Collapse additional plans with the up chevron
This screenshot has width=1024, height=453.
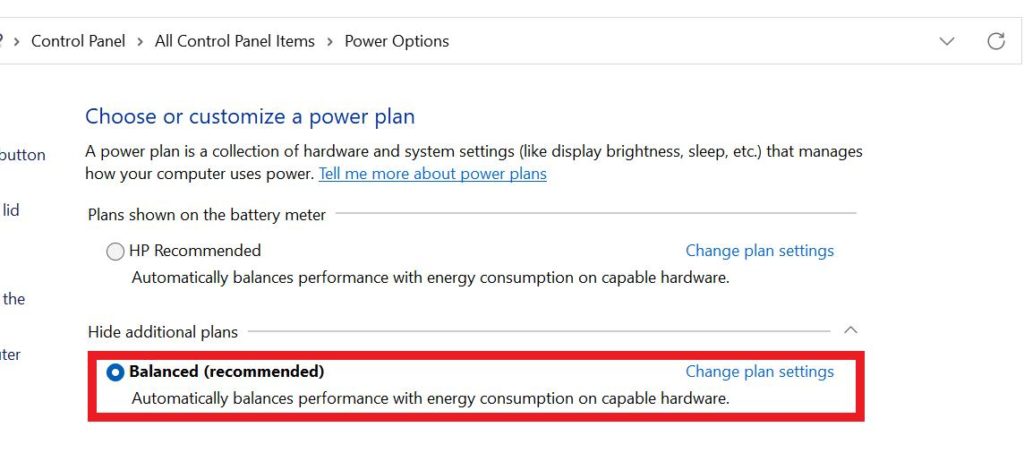(x=851, y=330)
